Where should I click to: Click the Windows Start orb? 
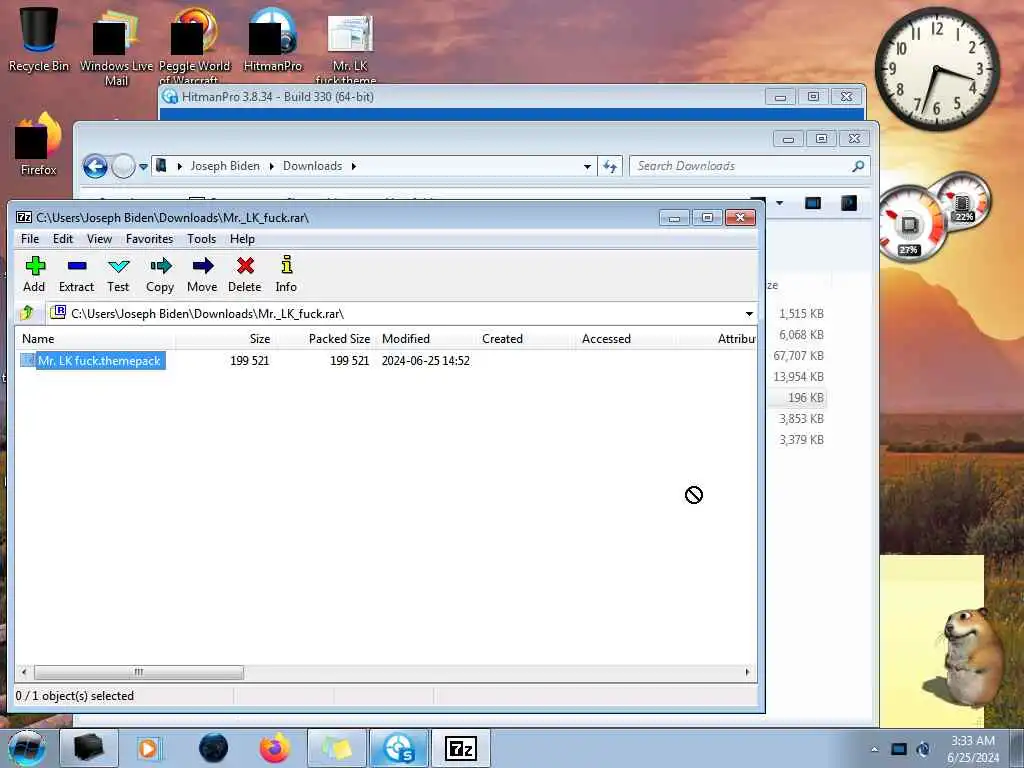click(27, 748)
